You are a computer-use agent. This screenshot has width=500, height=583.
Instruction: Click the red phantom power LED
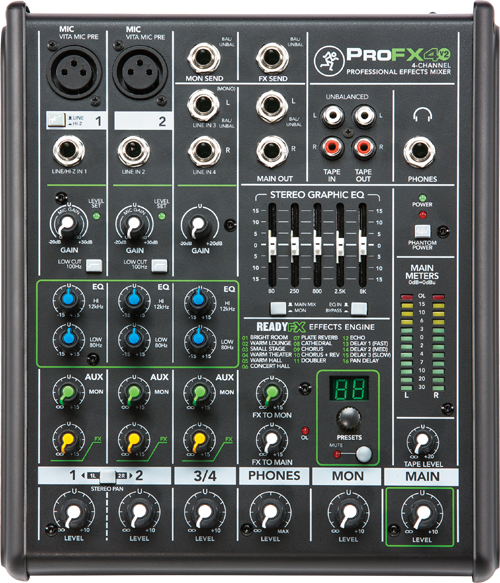(422, 215)
